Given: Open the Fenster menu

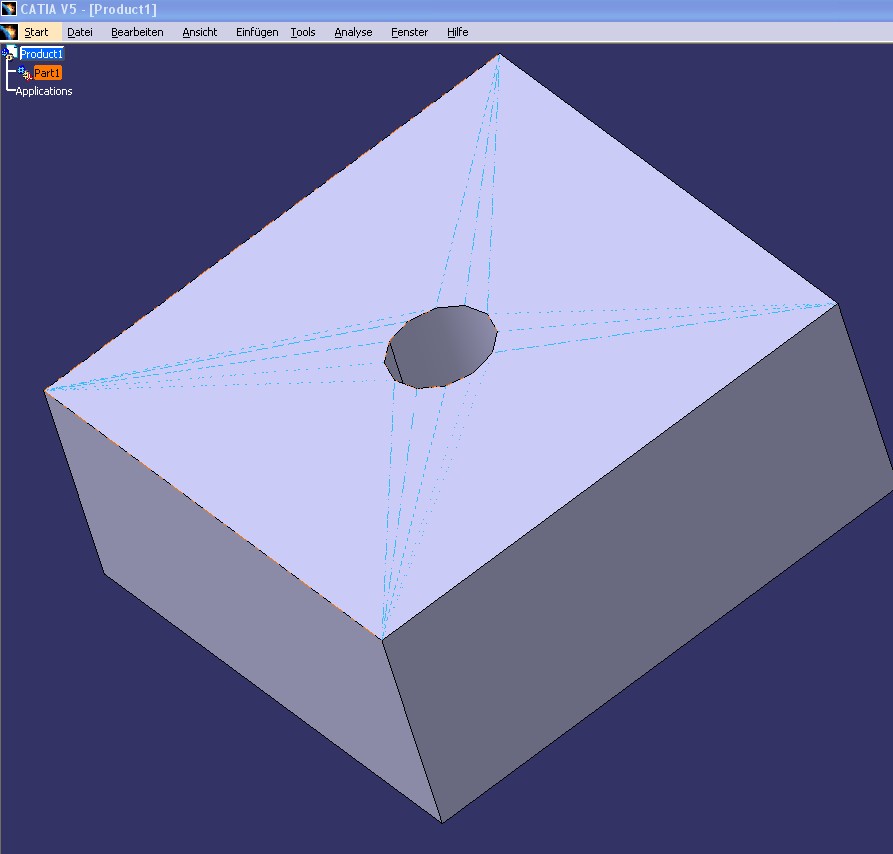Looking at the screenshot, I should [x=409, y=32].
